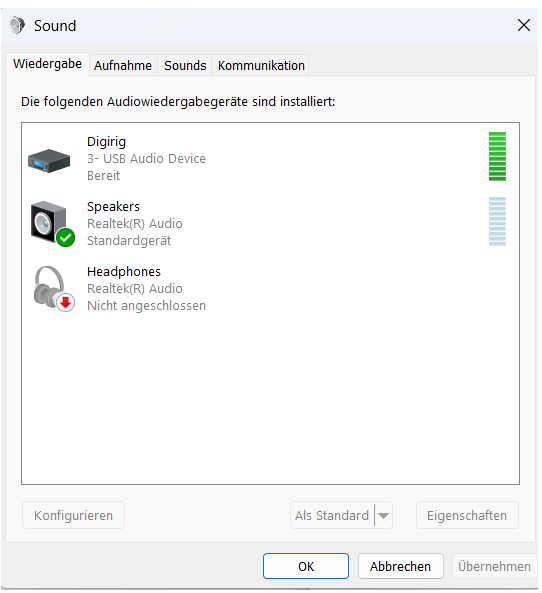Viewport: 542px width, 593px height.
Task: Close the Sound dialog window
Action: pyautogui.click(x=524, y=25)
